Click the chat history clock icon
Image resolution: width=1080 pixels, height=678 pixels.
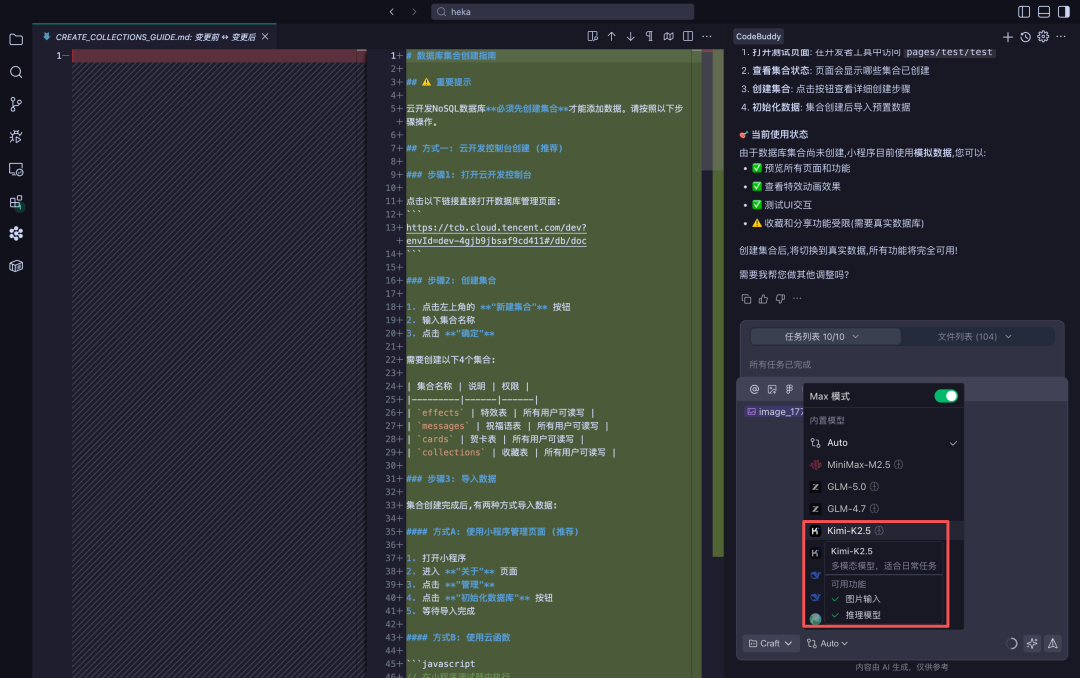point(1025,37)
